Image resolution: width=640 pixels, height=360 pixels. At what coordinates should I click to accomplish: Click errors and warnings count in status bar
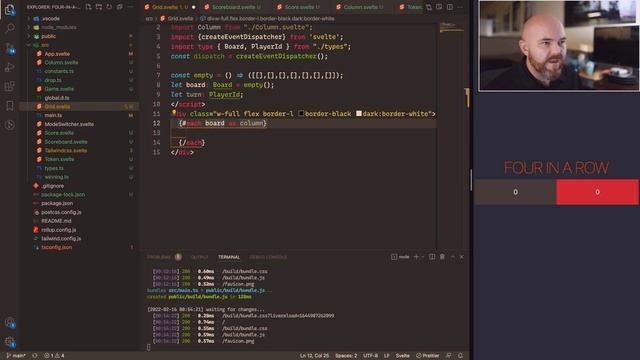(55, 356)
